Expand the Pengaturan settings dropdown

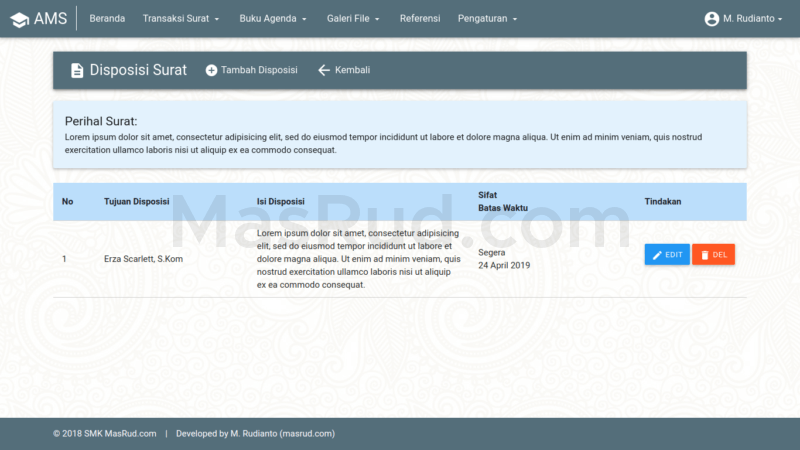click(x=487, y=19)
